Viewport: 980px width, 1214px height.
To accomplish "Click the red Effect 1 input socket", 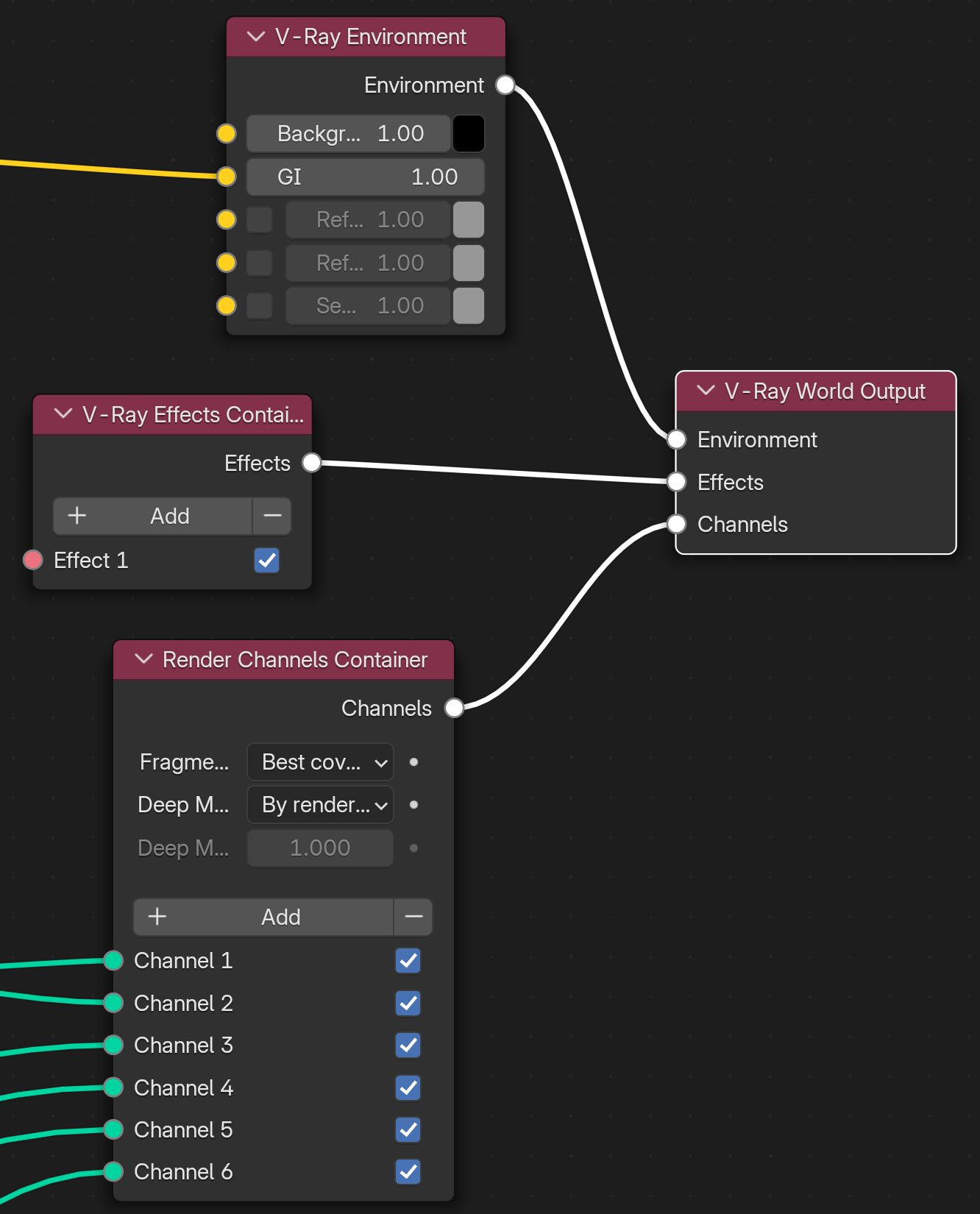I will tap(32, 560).
